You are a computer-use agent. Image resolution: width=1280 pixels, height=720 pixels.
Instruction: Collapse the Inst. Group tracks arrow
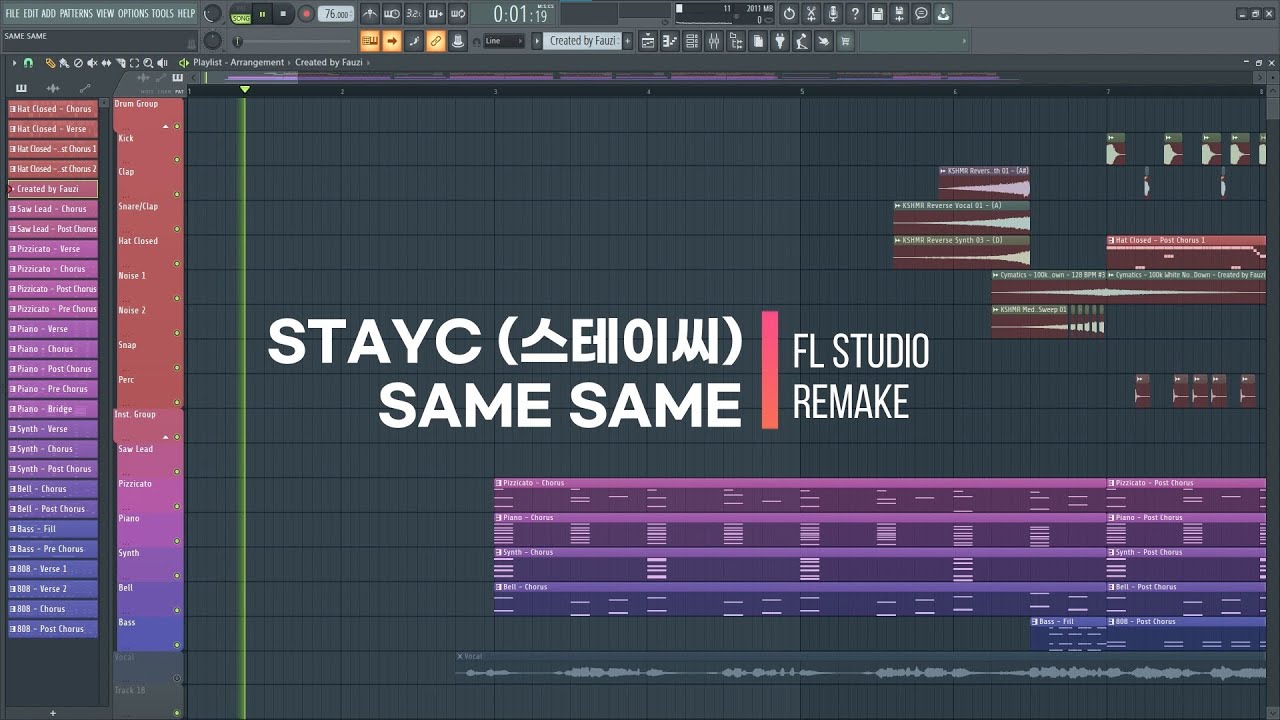coord(166,437)
